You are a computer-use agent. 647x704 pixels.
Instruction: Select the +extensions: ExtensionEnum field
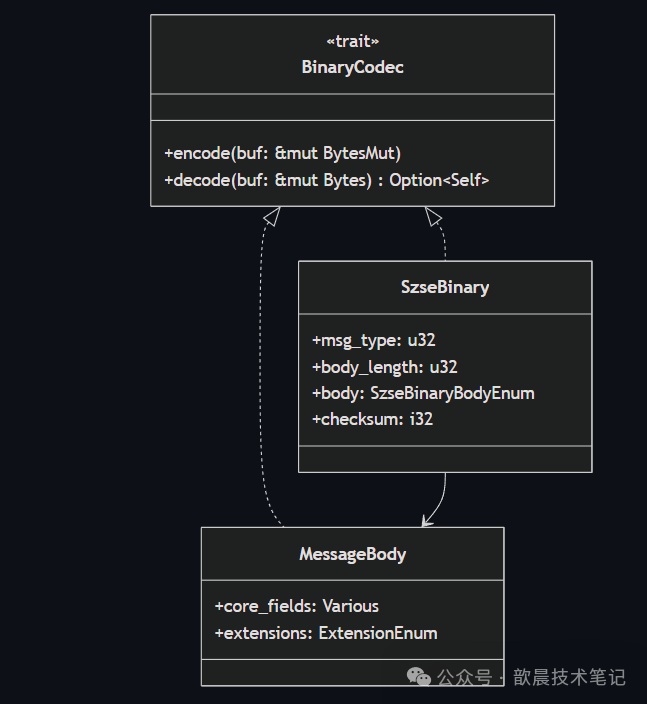(x=326, y=634)
